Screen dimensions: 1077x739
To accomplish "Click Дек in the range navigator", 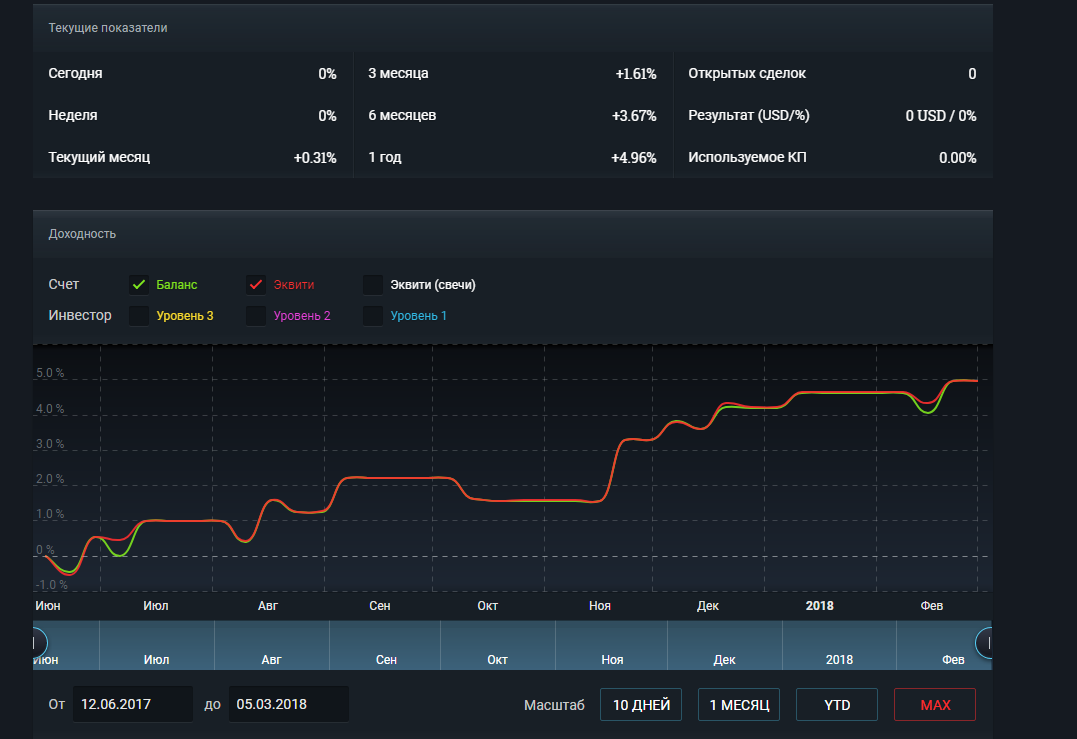I will [x=725, y=659].
